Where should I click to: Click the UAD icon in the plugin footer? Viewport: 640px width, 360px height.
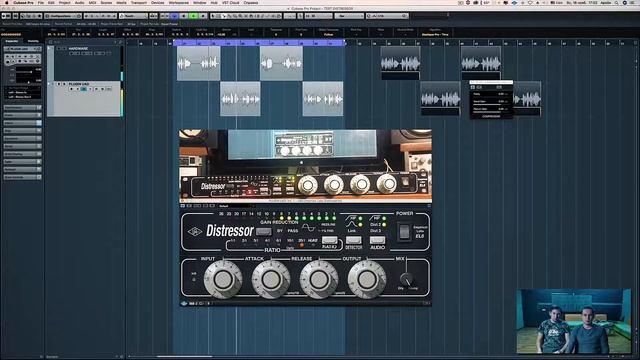[x=184, y=303]
